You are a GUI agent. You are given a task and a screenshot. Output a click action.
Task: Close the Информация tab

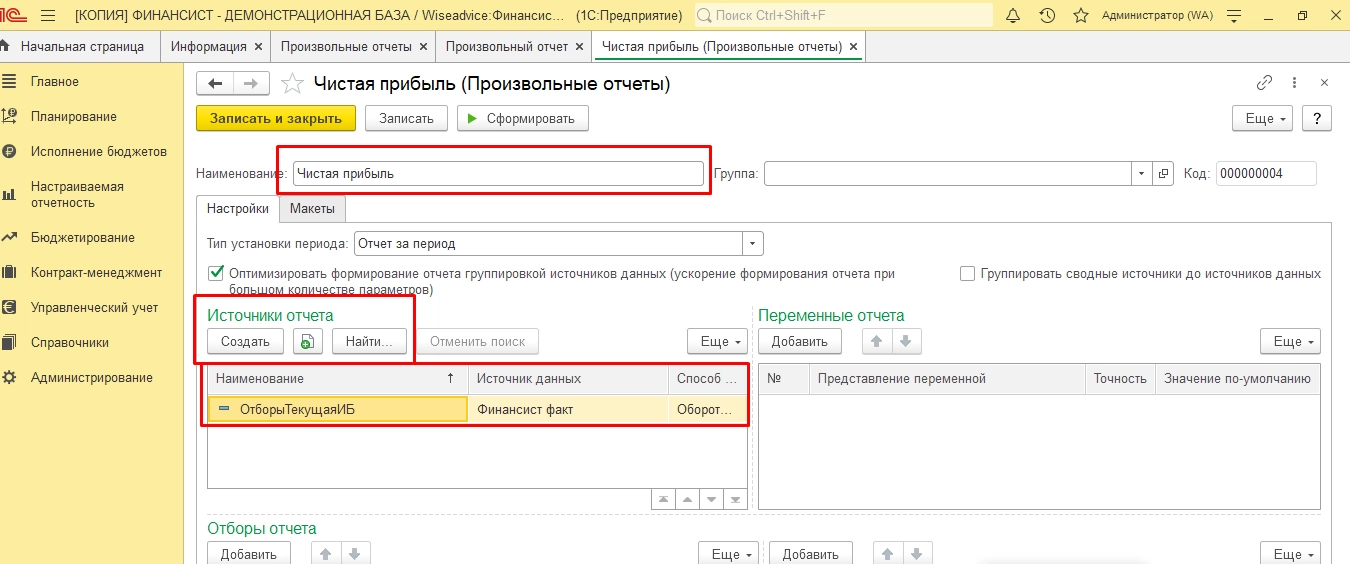click(259, 46)
